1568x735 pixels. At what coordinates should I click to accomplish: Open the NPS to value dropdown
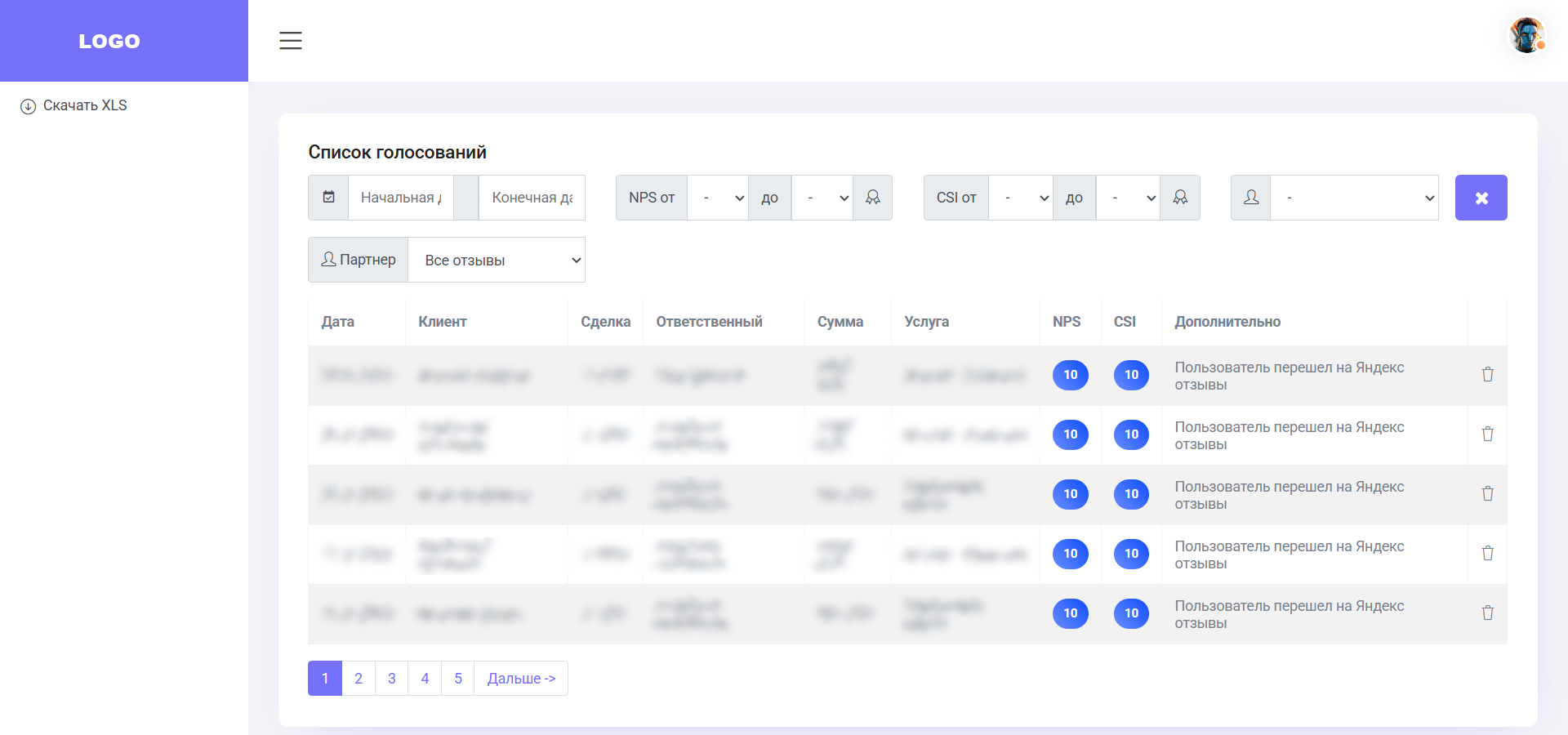click(822, 198)
